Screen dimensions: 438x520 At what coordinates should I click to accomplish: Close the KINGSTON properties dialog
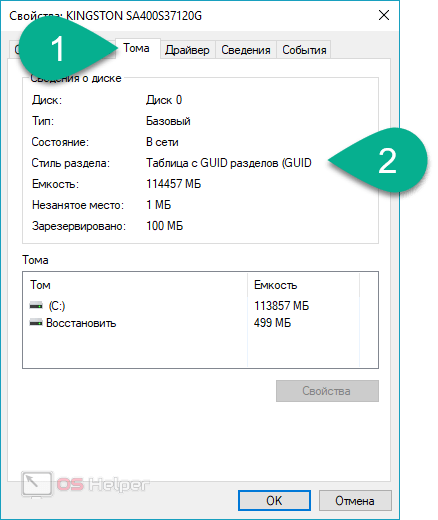[x=384, y=15]
